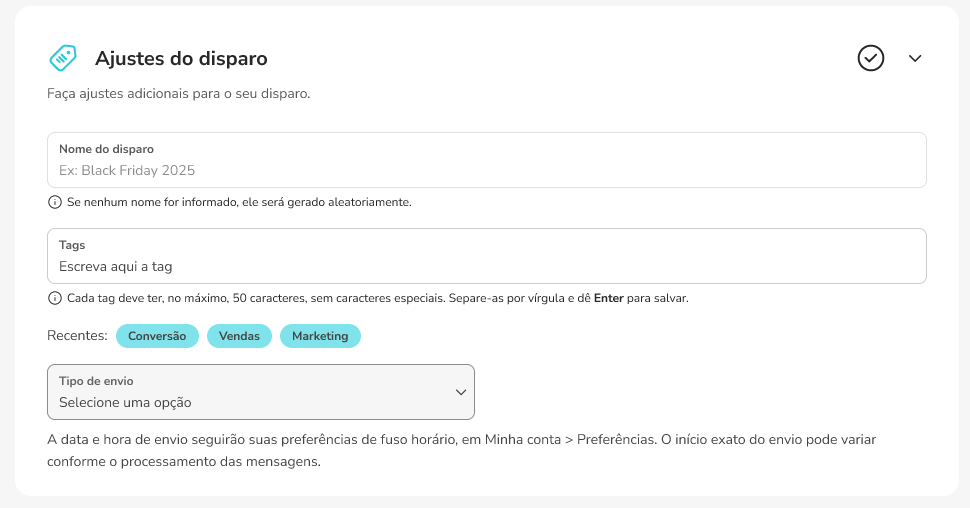970x508 pixels.
Task: Focus the Nome do disparo input field
Action: point(486,170)
